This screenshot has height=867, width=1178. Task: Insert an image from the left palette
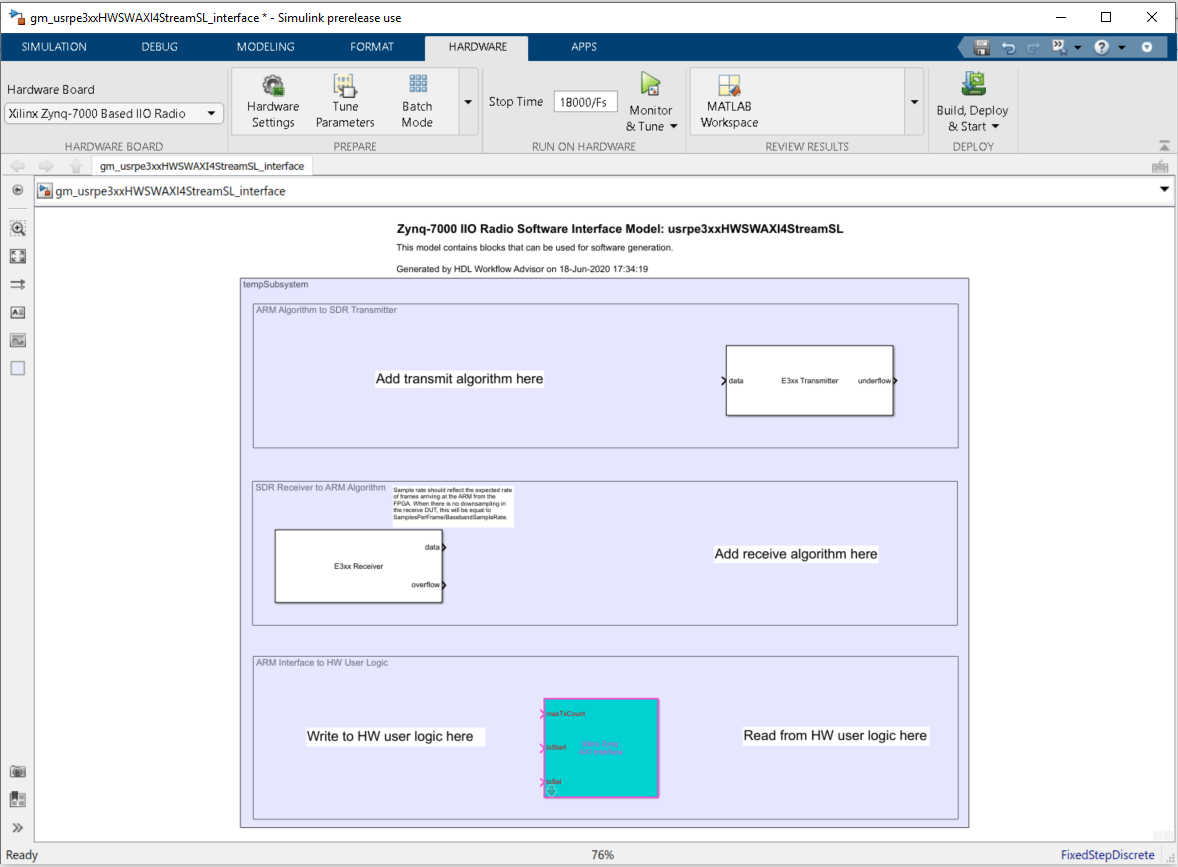pos(17,340)
